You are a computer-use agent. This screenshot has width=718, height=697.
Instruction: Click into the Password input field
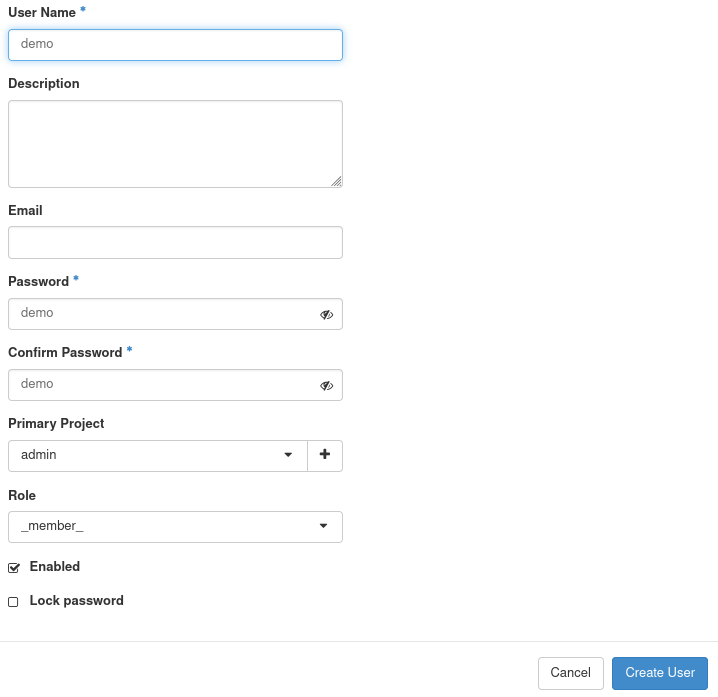point(160,314)
